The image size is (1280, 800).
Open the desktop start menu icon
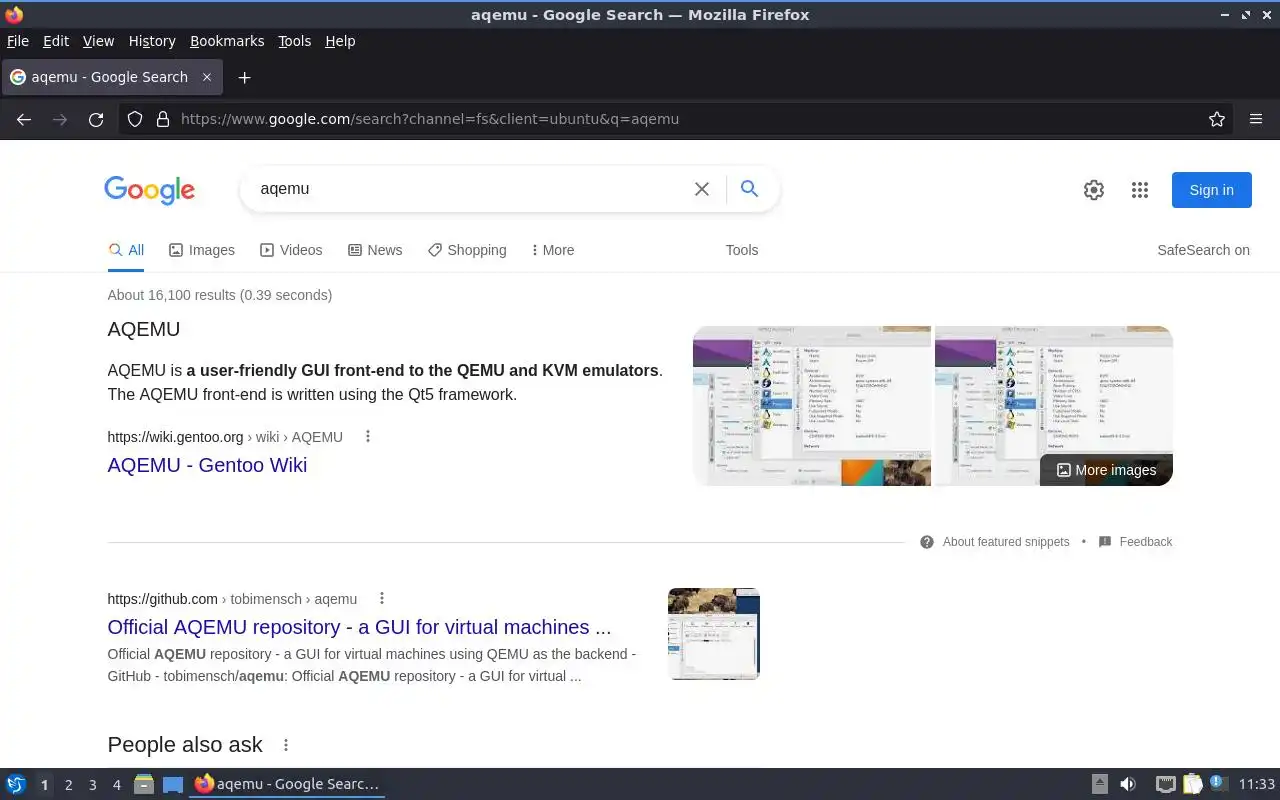(16, 784)
